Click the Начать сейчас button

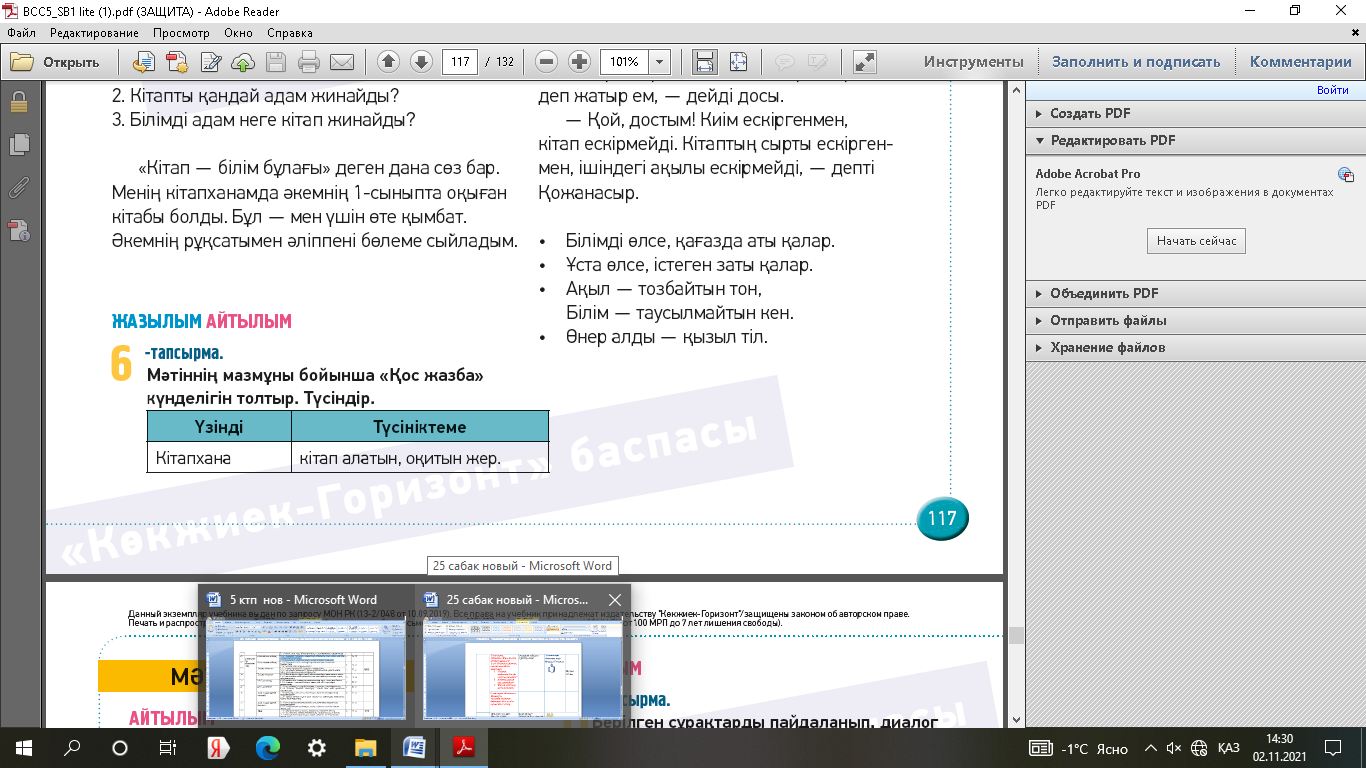coord(1196,241)
